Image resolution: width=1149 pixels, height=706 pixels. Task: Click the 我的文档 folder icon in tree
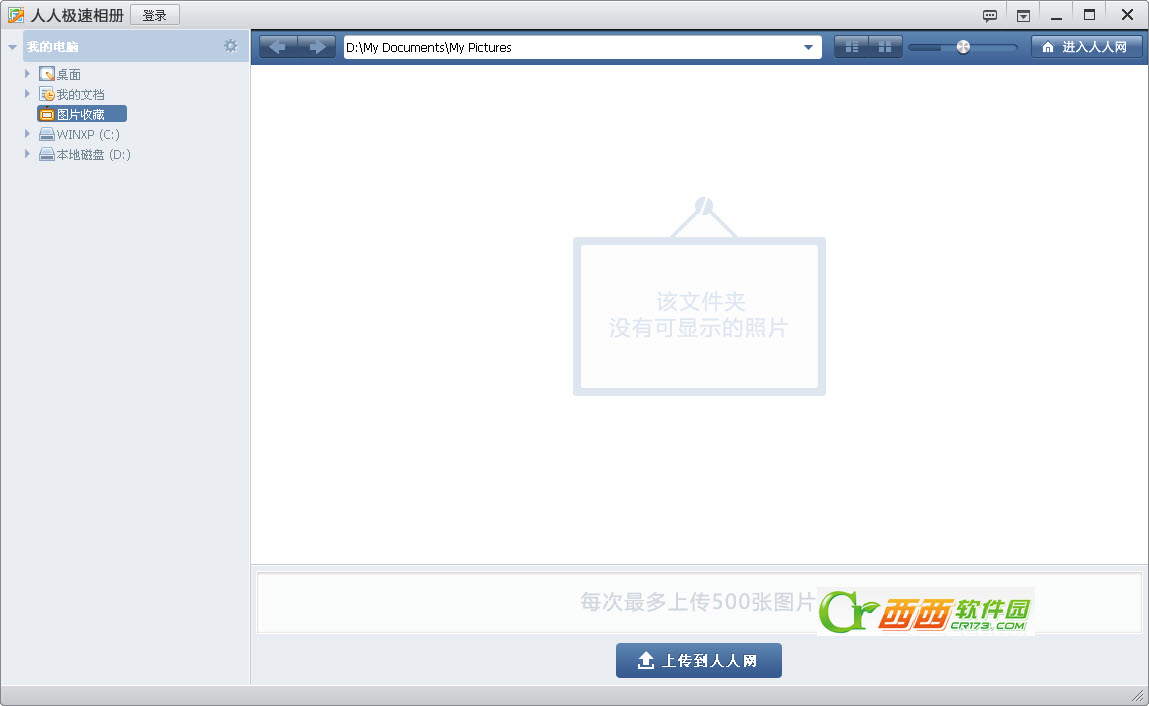pos(47,94)
